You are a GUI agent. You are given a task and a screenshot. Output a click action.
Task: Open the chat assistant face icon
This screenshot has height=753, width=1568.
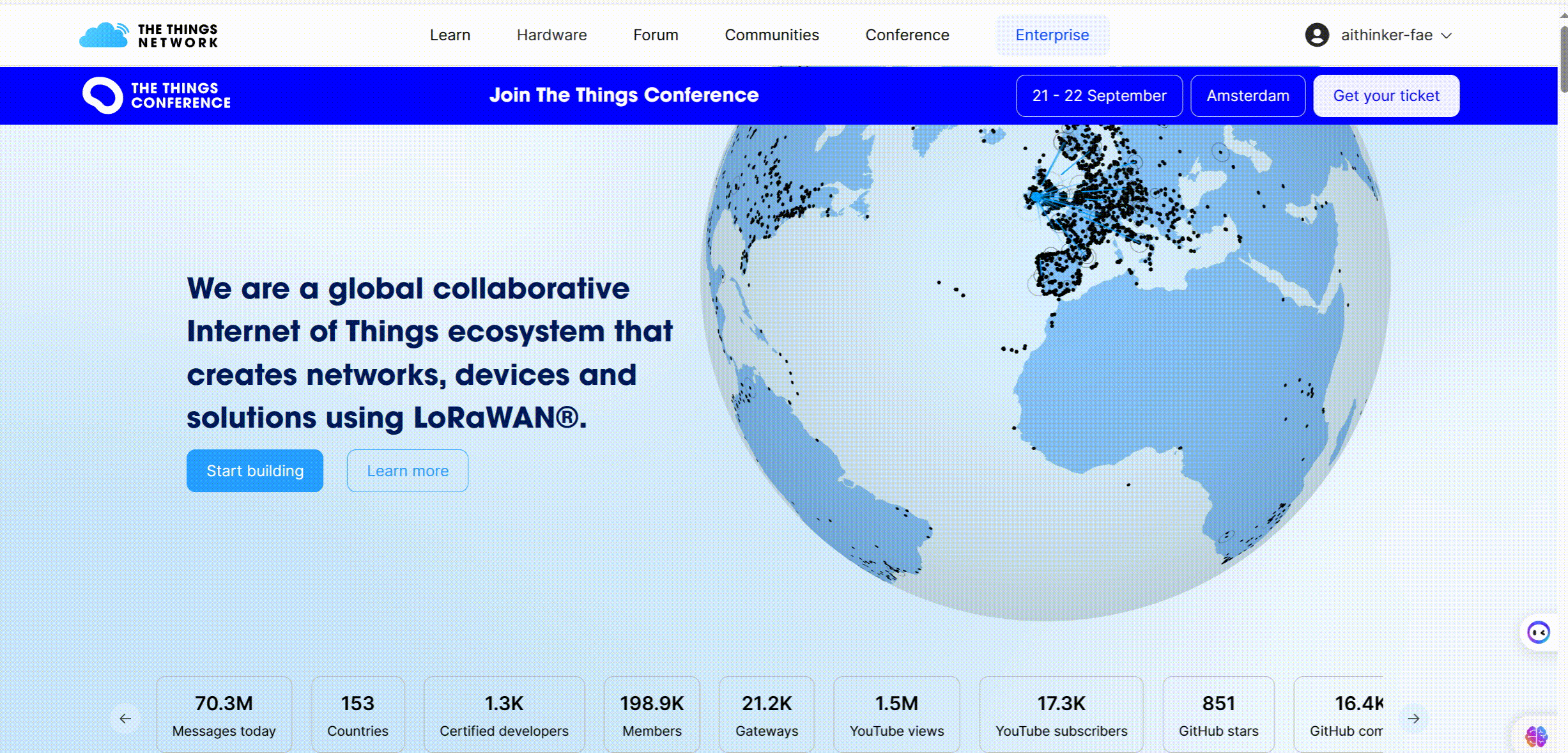coord(1538,633)
